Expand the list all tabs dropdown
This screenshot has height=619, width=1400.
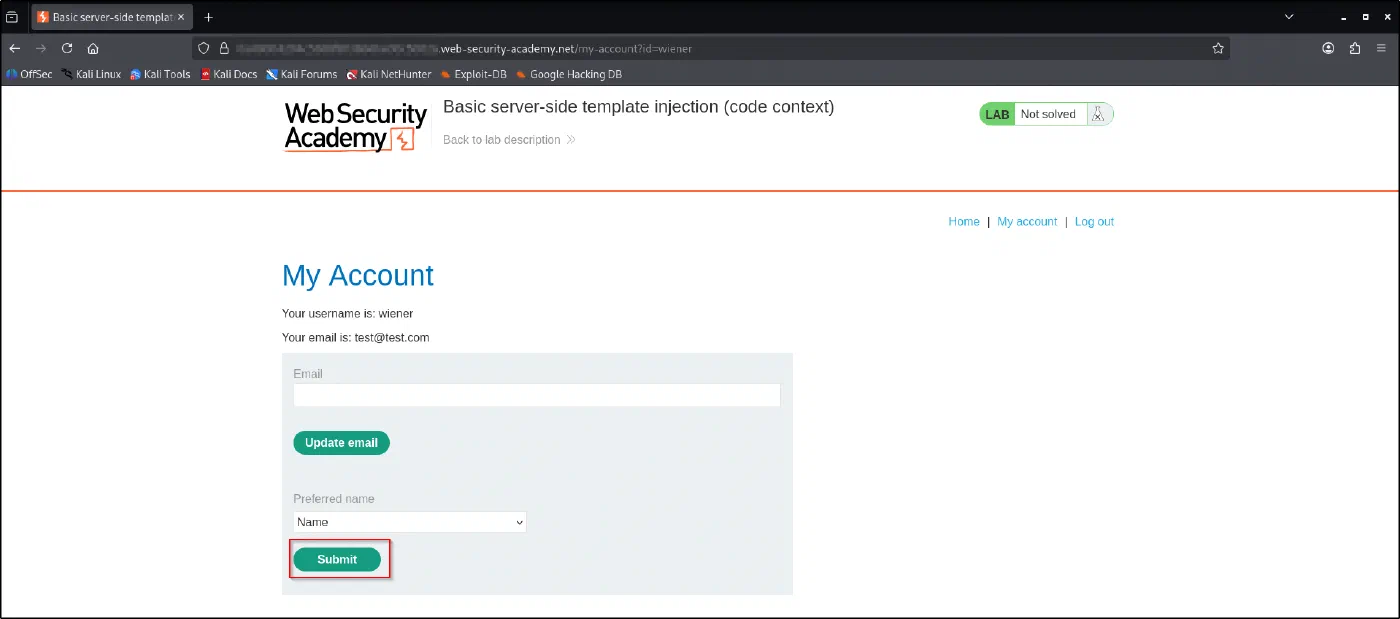click(1288, 17)
